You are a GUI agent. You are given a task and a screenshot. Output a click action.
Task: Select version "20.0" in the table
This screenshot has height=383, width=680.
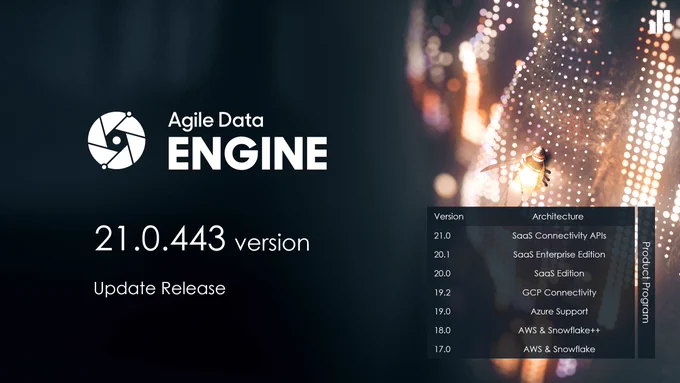click(x=442, y=273)
